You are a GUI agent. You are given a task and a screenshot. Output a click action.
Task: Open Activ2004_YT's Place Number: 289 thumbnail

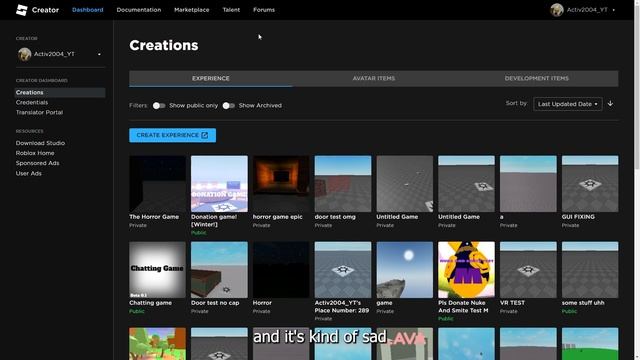343,270
